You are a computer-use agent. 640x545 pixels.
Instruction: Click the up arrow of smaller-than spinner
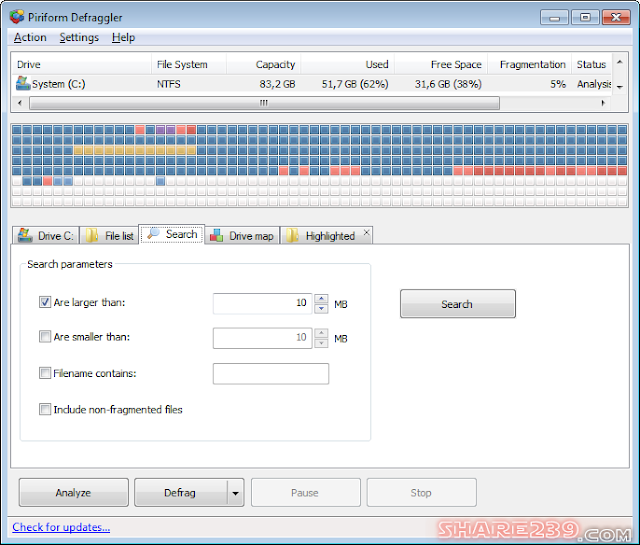click(x=321, y=333)
